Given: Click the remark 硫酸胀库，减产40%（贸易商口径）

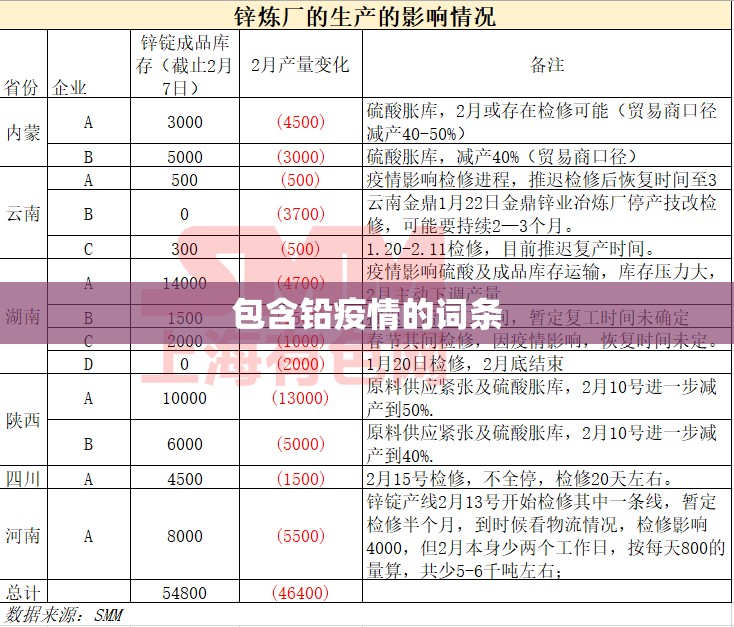Looking at the screenshot, I should 501,156.
